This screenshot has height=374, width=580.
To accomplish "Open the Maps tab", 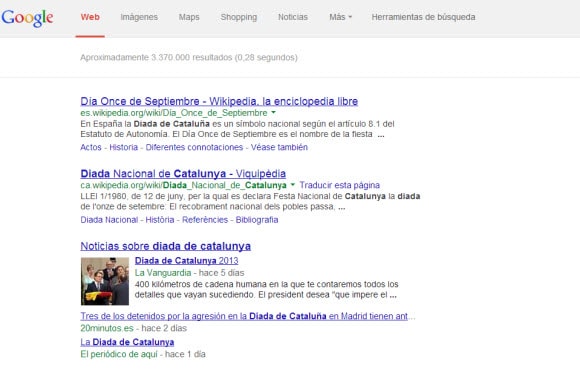I will 189,17.
